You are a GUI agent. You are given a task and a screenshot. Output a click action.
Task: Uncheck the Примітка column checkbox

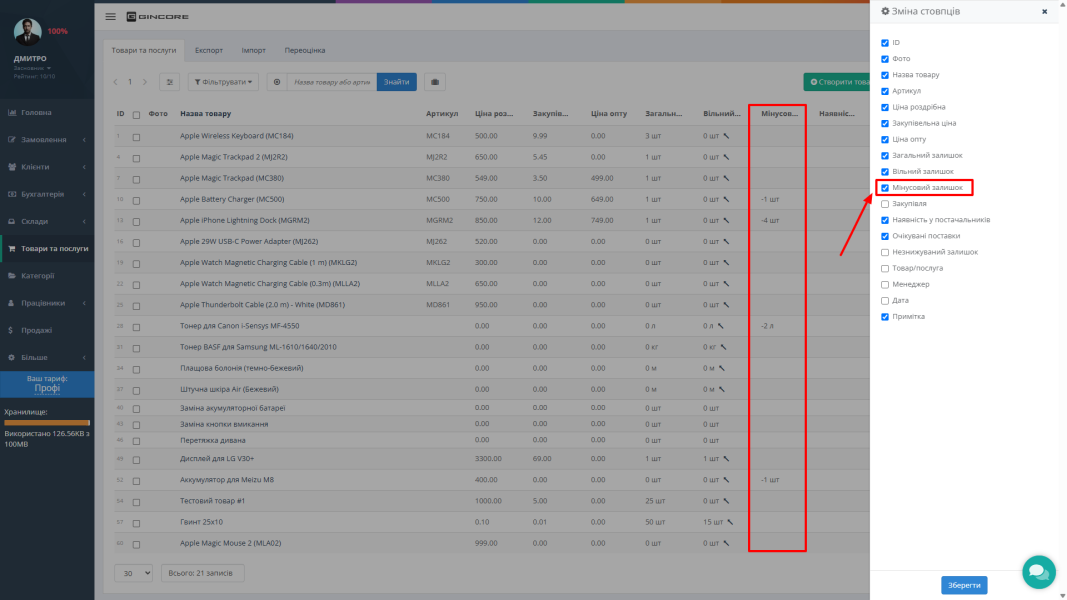(885, 317)
